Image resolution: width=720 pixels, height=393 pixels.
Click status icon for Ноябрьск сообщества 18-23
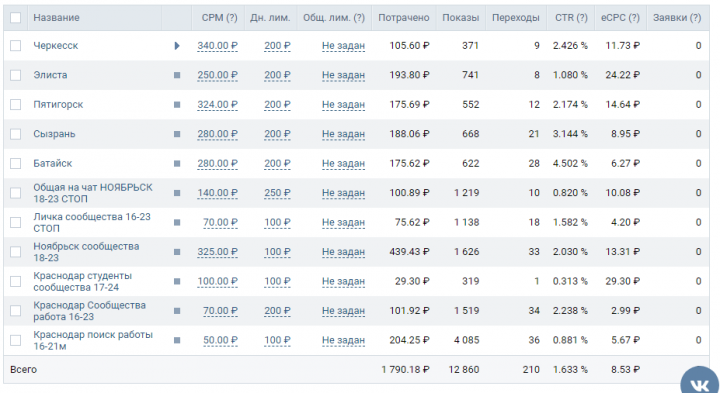(177, 252)
